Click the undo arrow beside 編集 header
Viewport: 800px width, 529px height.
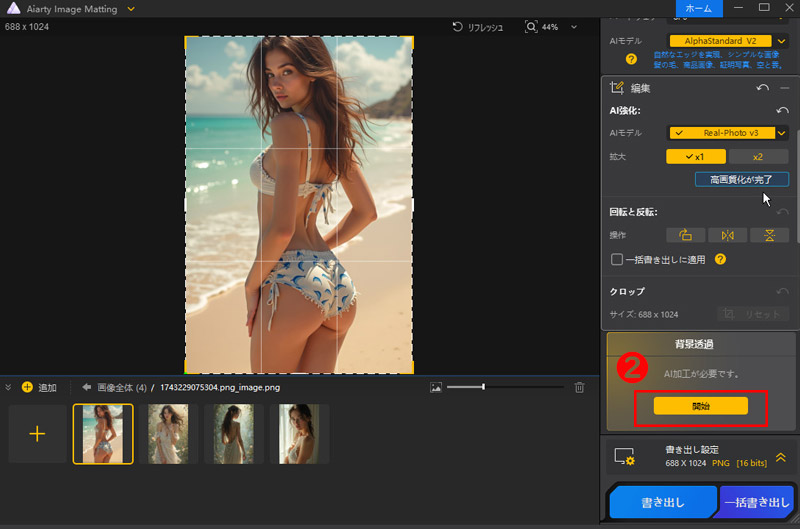763,89
